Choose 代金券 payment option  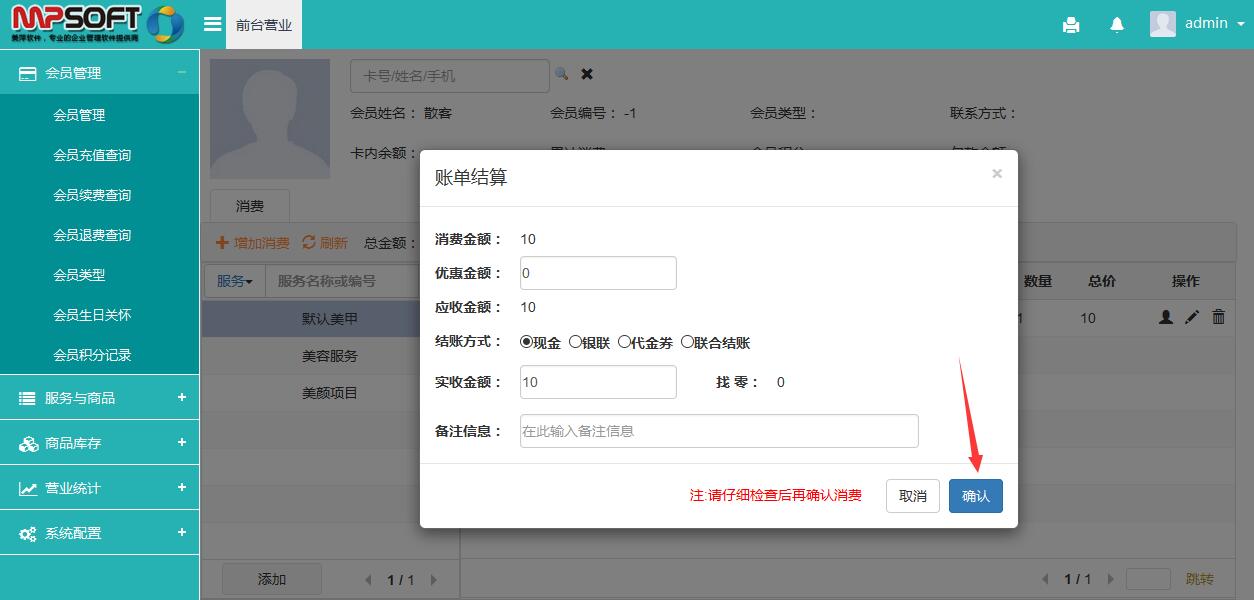(624, 342)
